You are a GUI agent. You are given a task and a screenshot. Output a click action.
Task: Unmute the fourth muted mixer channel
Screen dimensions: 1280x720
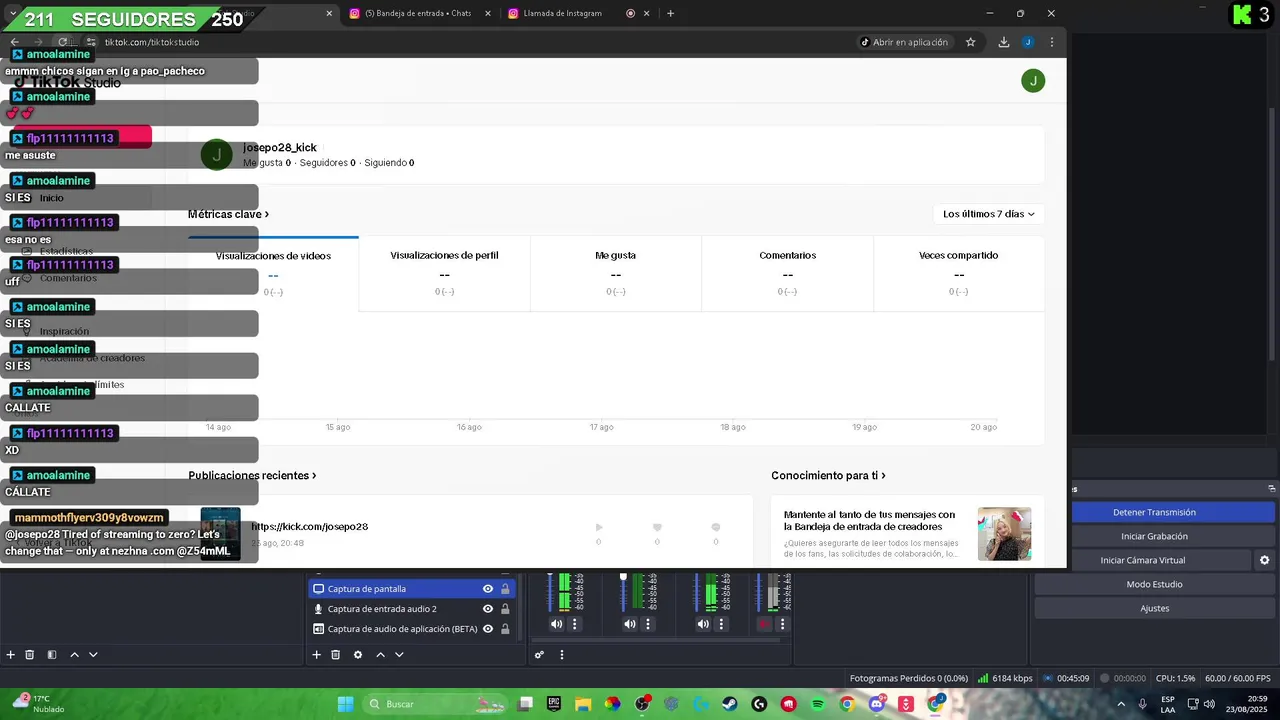click(x=764, y=624)
